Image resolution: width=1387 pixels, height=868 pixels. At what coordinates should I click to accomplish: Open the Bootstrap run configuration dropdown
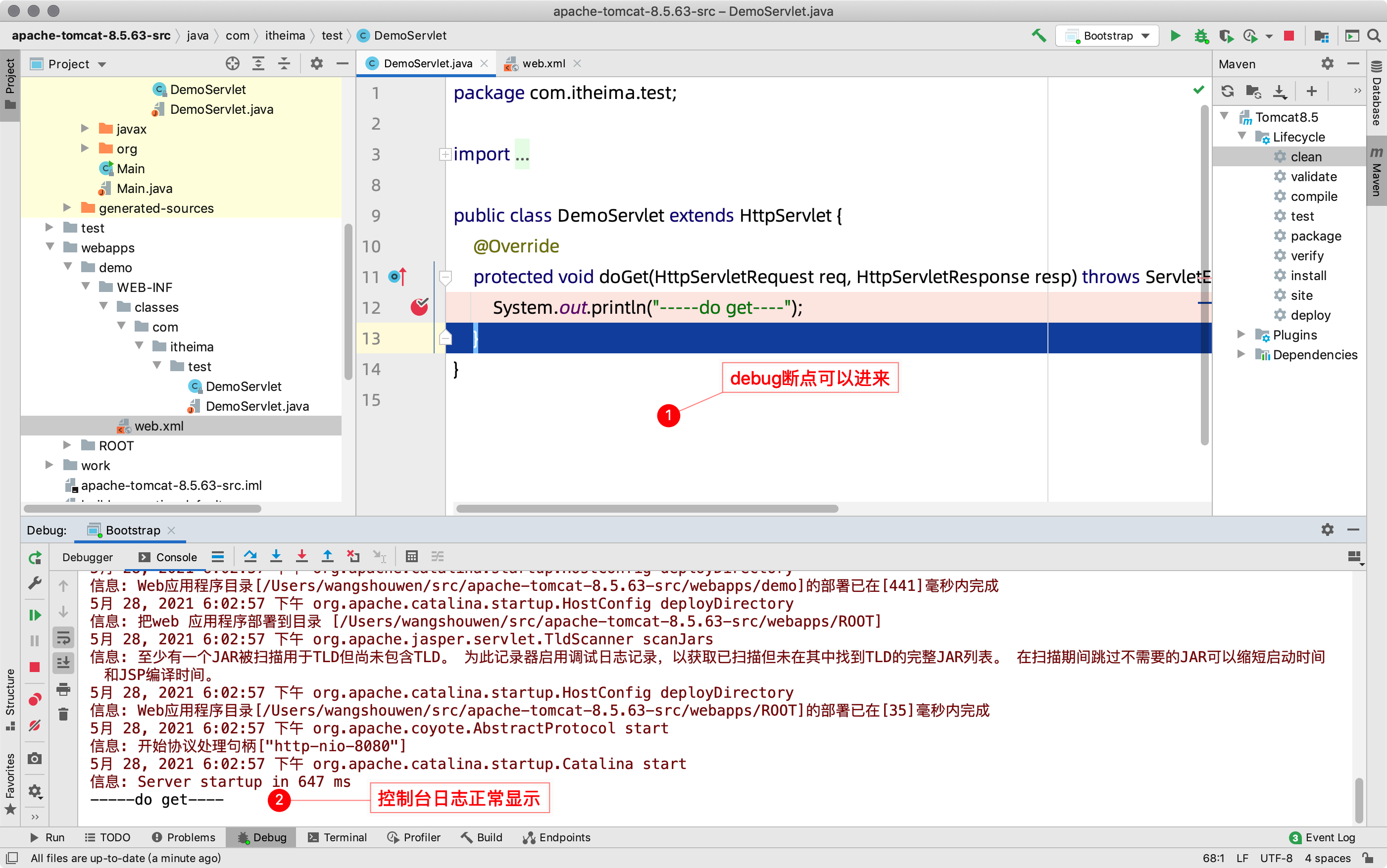click(x=1107, y=36)
